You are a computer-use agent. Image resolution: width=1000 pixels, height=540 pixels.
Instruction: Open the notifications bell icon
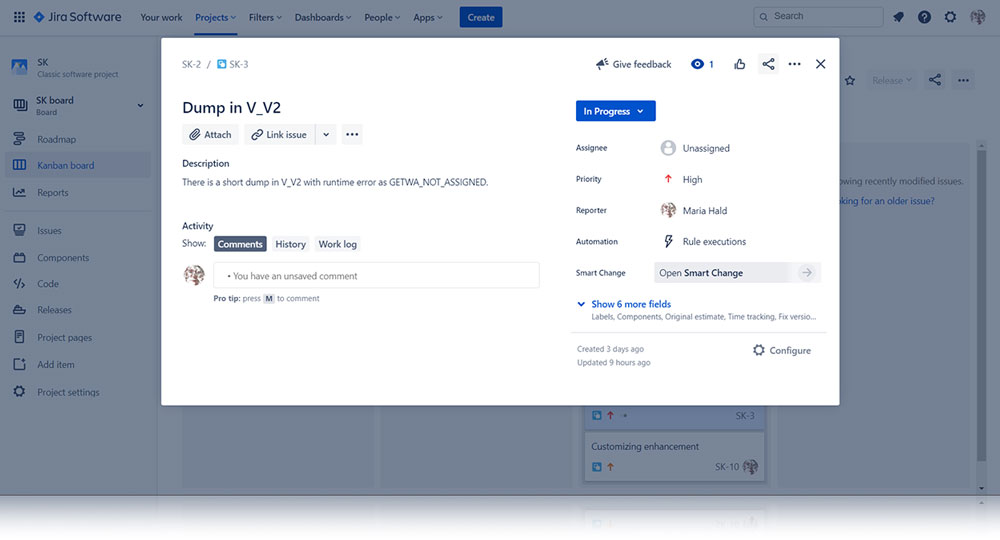pyautogui.click(x=898, y=17)
